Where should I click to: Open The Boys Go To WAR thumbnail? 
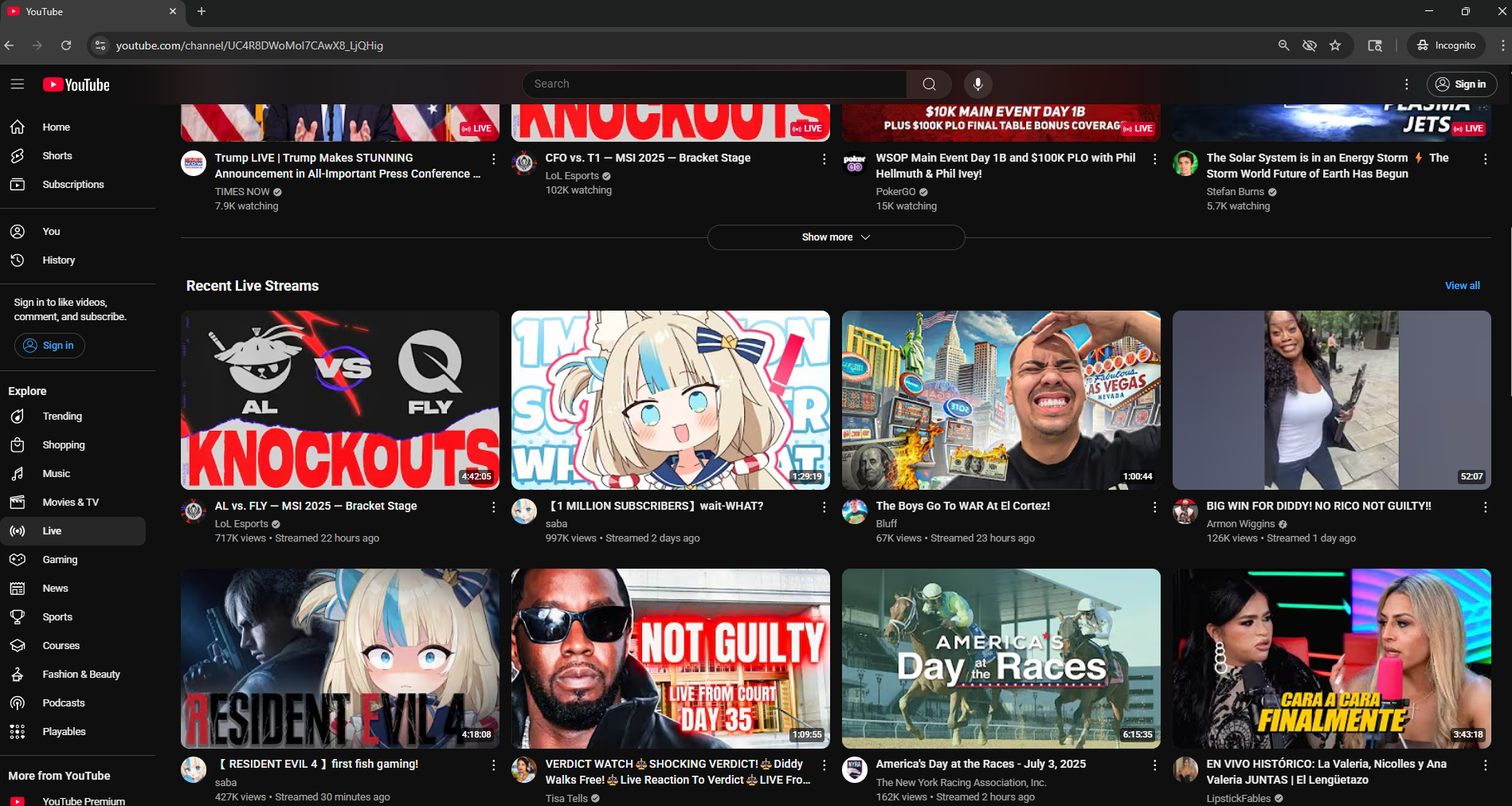click(1001, 400)
